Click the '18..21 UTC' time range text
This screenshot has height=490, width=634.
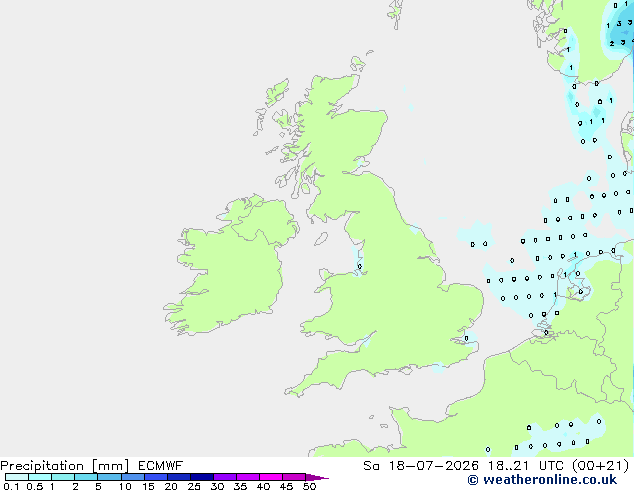(525, 466)
